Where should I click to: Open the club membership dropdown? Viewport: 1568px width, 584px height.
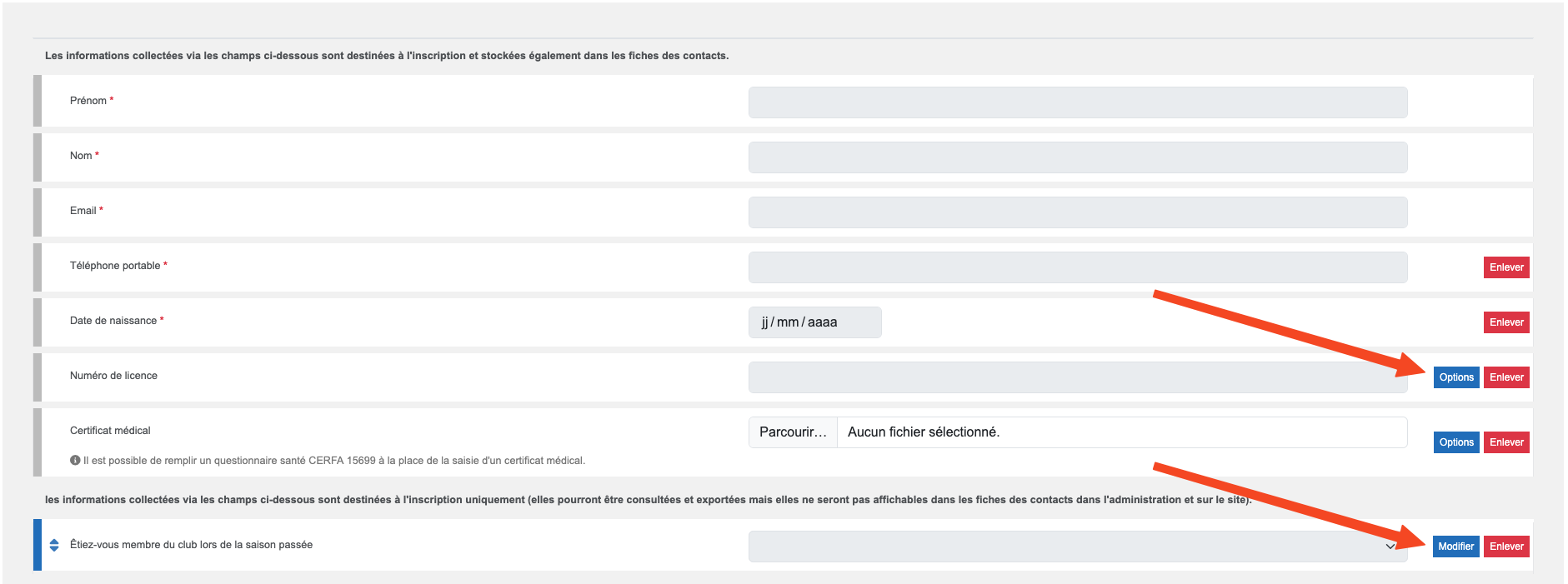pyautogui.click(x=1077, y=547)
